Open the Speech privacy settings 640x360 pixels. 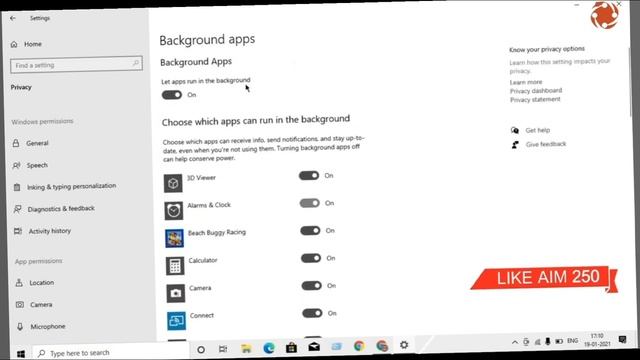pos(37,165)
